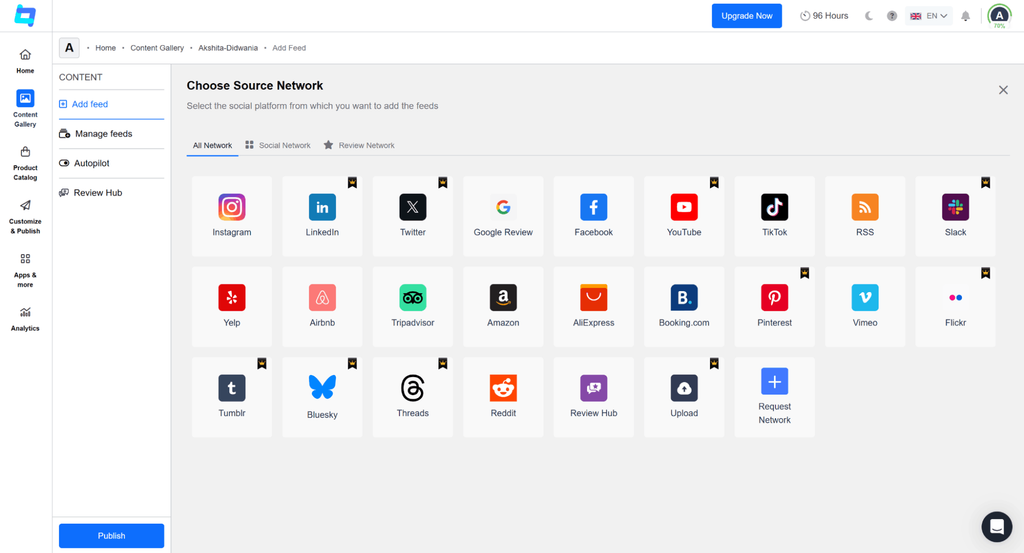Click the Upgrade Now button
Viewport: 1024px width, 553px height.
746,16
